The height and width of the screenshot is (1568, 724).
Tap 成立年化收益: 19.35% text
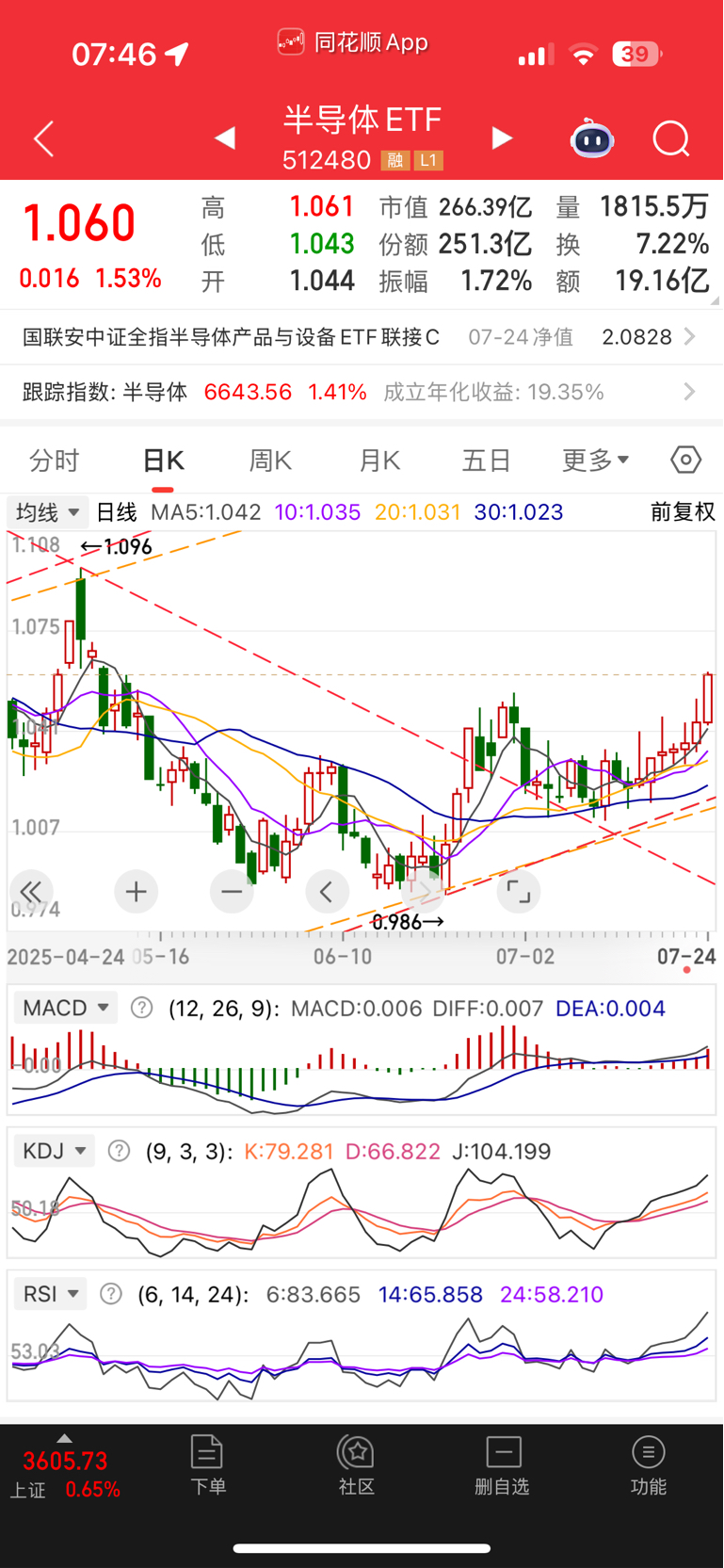pyautogui.click(x=493, y=392)
